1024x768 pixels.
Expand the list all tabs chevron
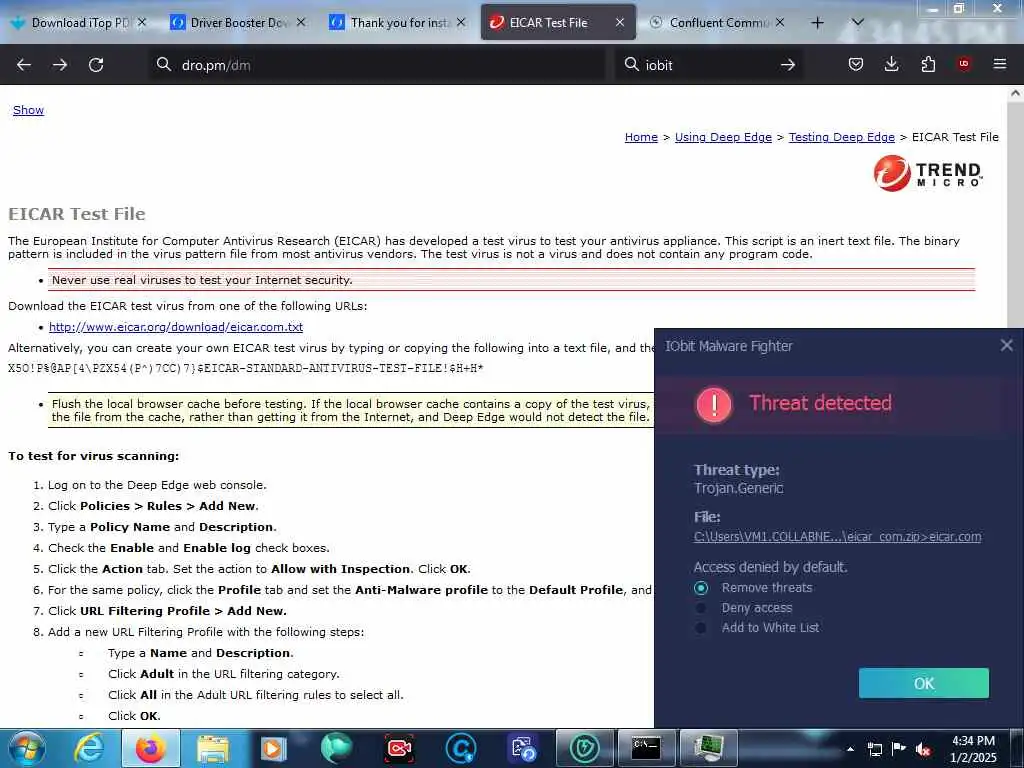coord(858,23)
